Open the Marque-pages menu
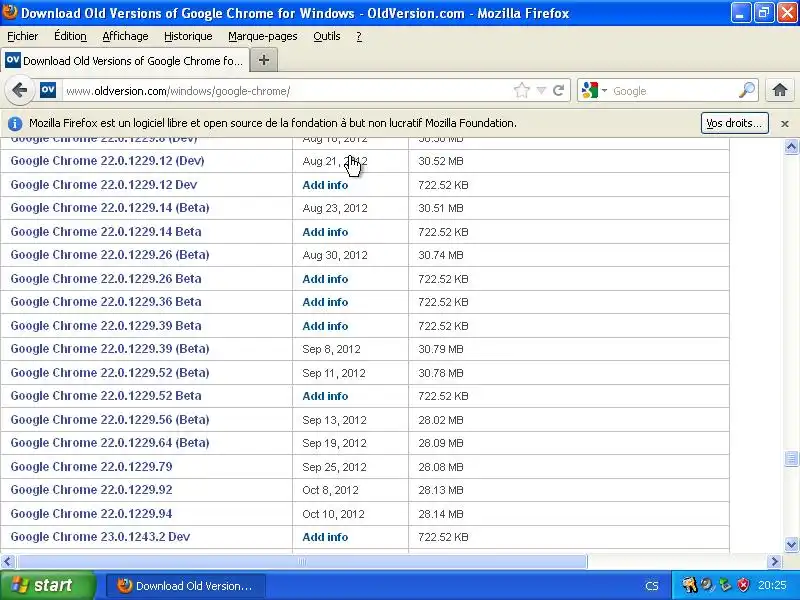This screenshot has height=600, width=800. coord(263,36)
